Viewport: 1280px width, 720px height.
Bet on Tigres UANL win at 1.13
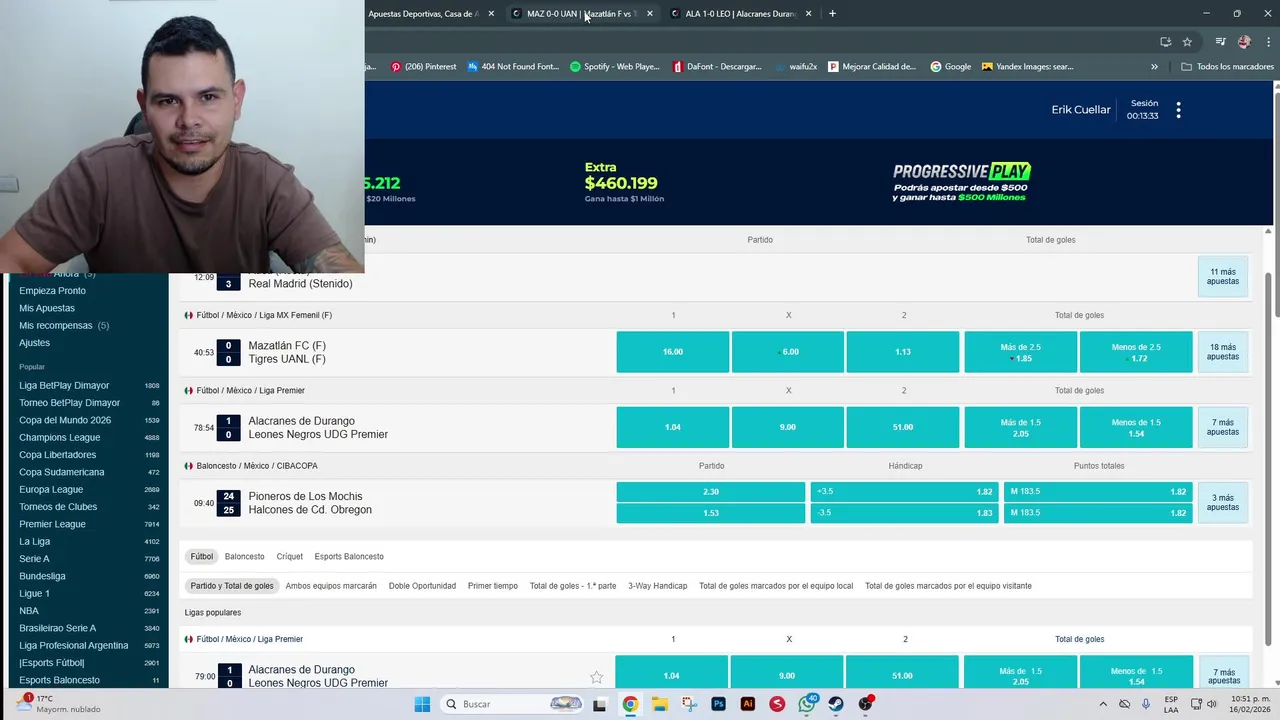tap(903, 352)
